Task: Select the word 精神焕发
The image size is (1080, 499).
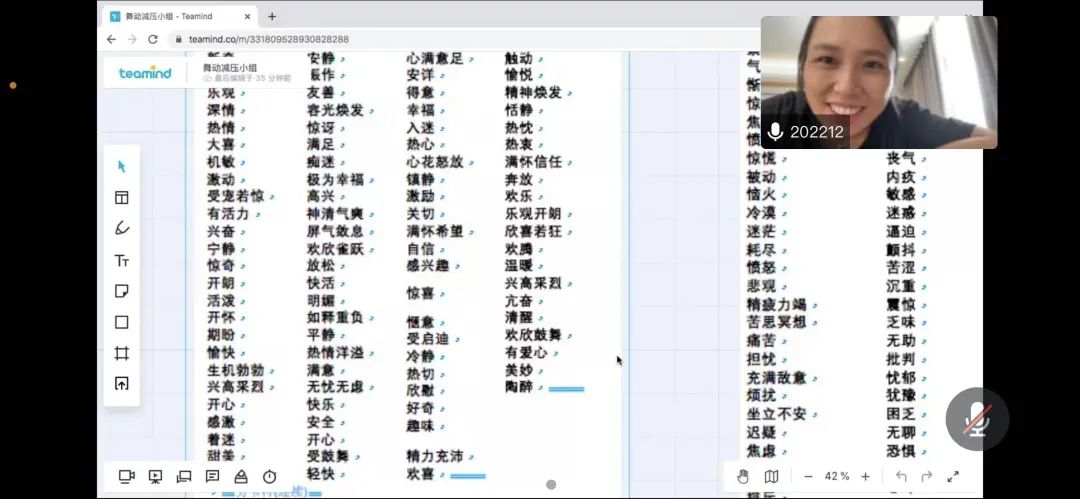Action: [x=533, y=92]
